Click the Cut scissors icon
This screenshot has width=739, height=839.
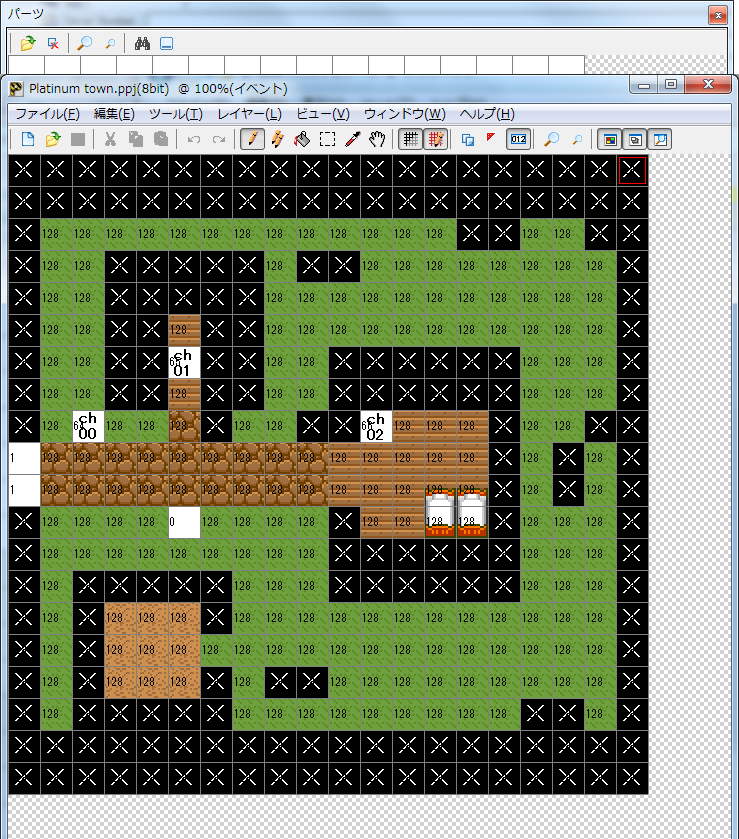click(110, 140)
